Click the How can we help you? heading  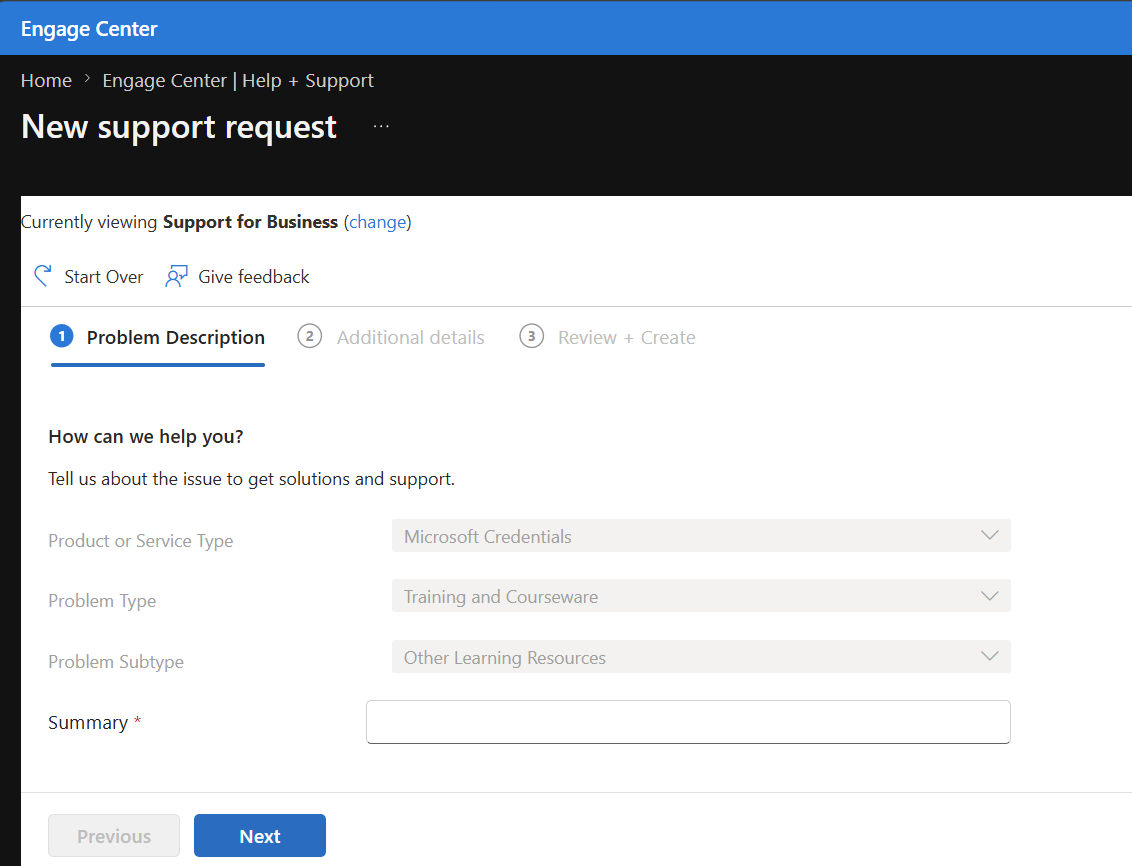(x=146, y=437)
